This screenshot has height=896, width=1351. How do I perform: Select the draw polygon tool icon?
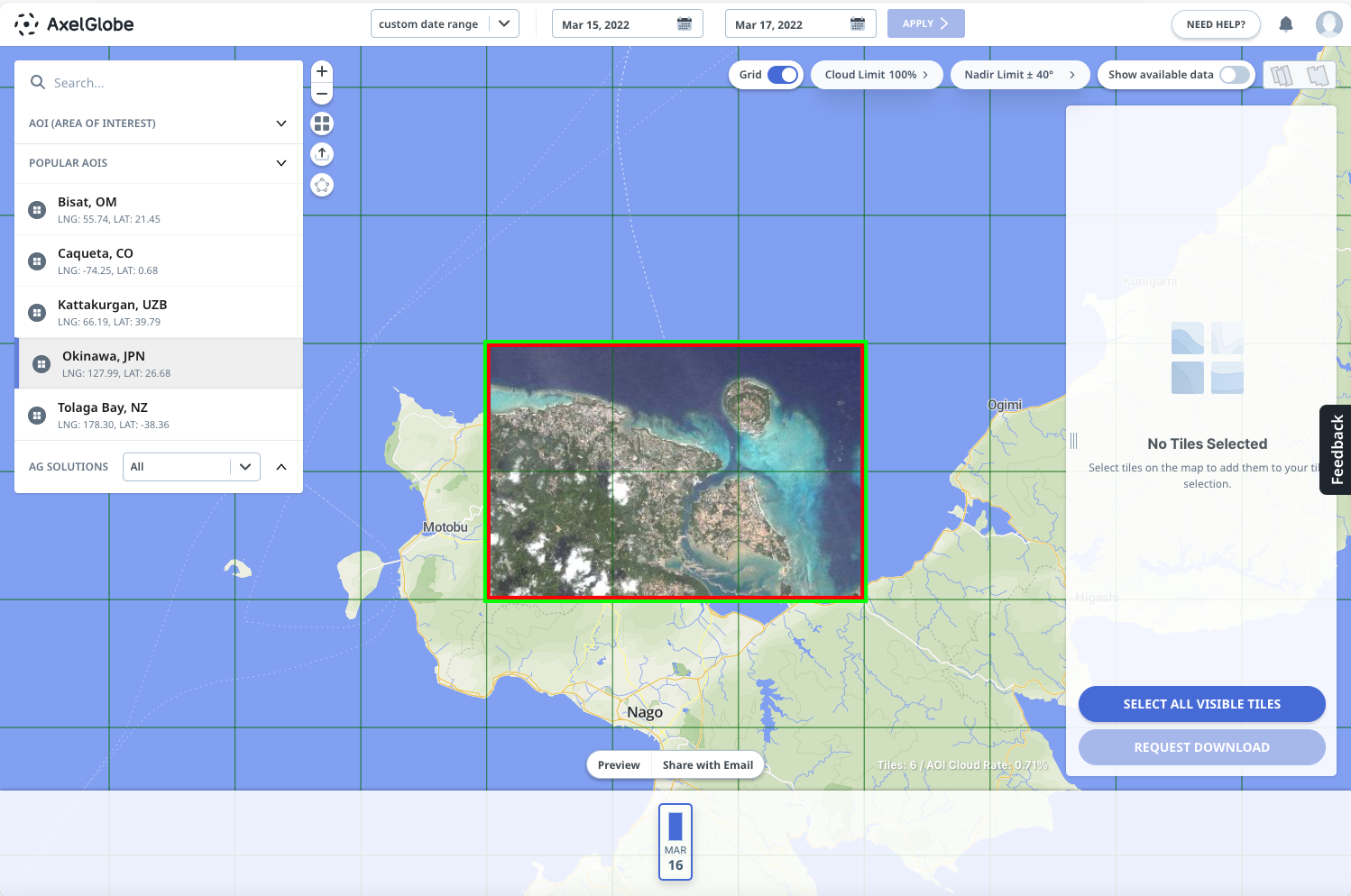point(322,185)
